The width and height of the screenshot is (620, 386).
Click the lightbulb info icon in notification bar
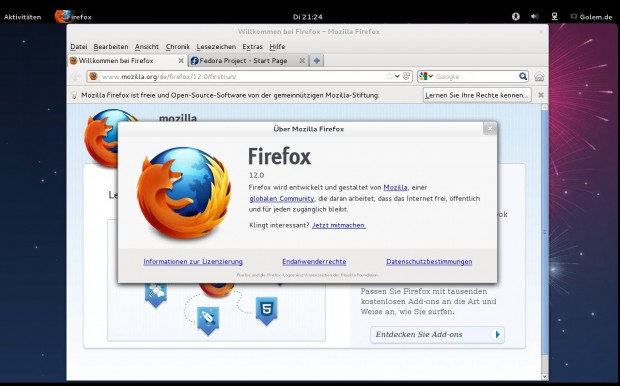74,95
